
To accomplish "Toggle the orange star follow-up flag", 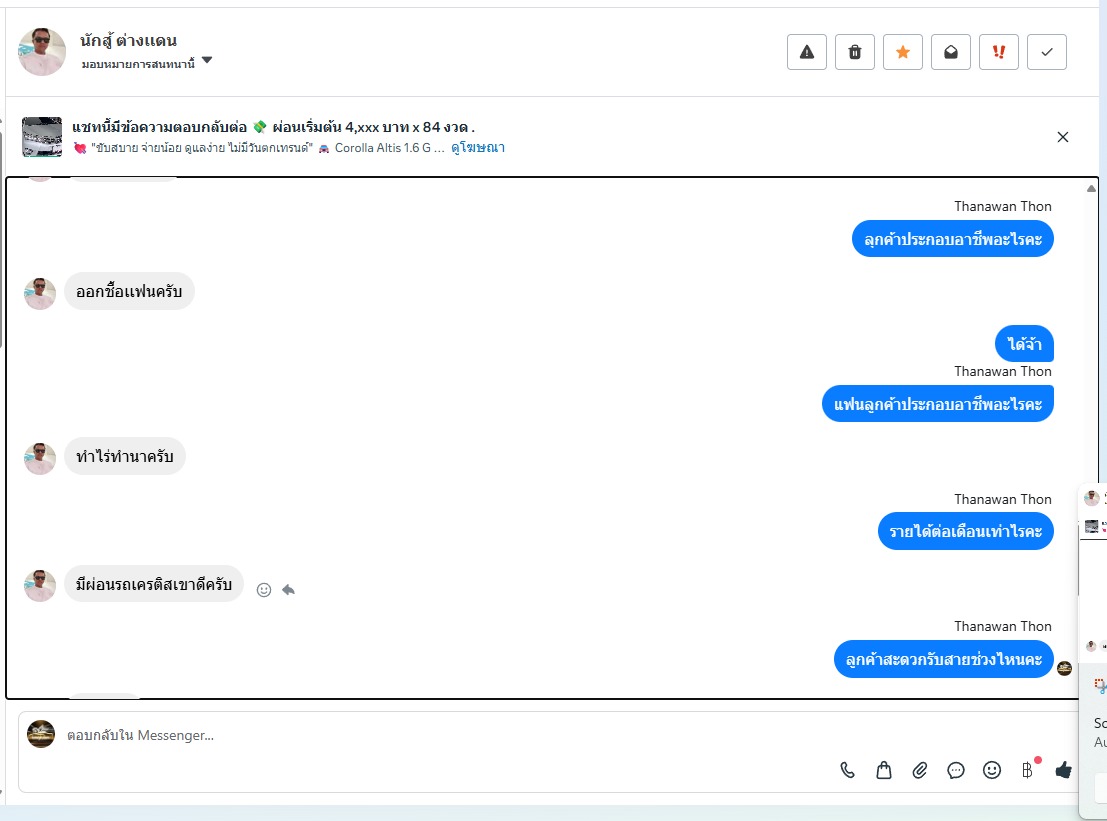I will 902,52.
